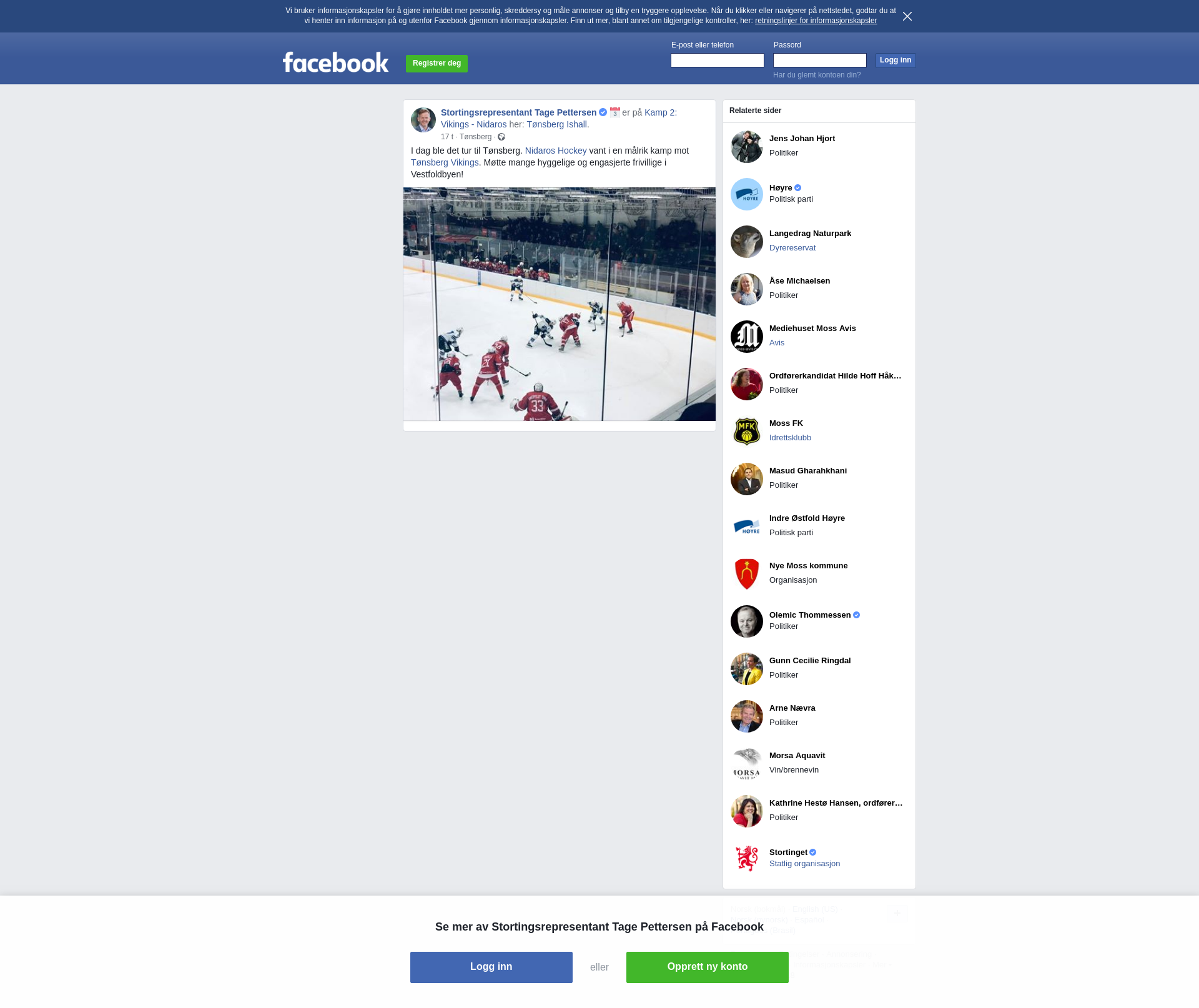Viewport: 1199px width, 1008px height.
Task: Click the Registrer deg button
Action: pos(437,63)
